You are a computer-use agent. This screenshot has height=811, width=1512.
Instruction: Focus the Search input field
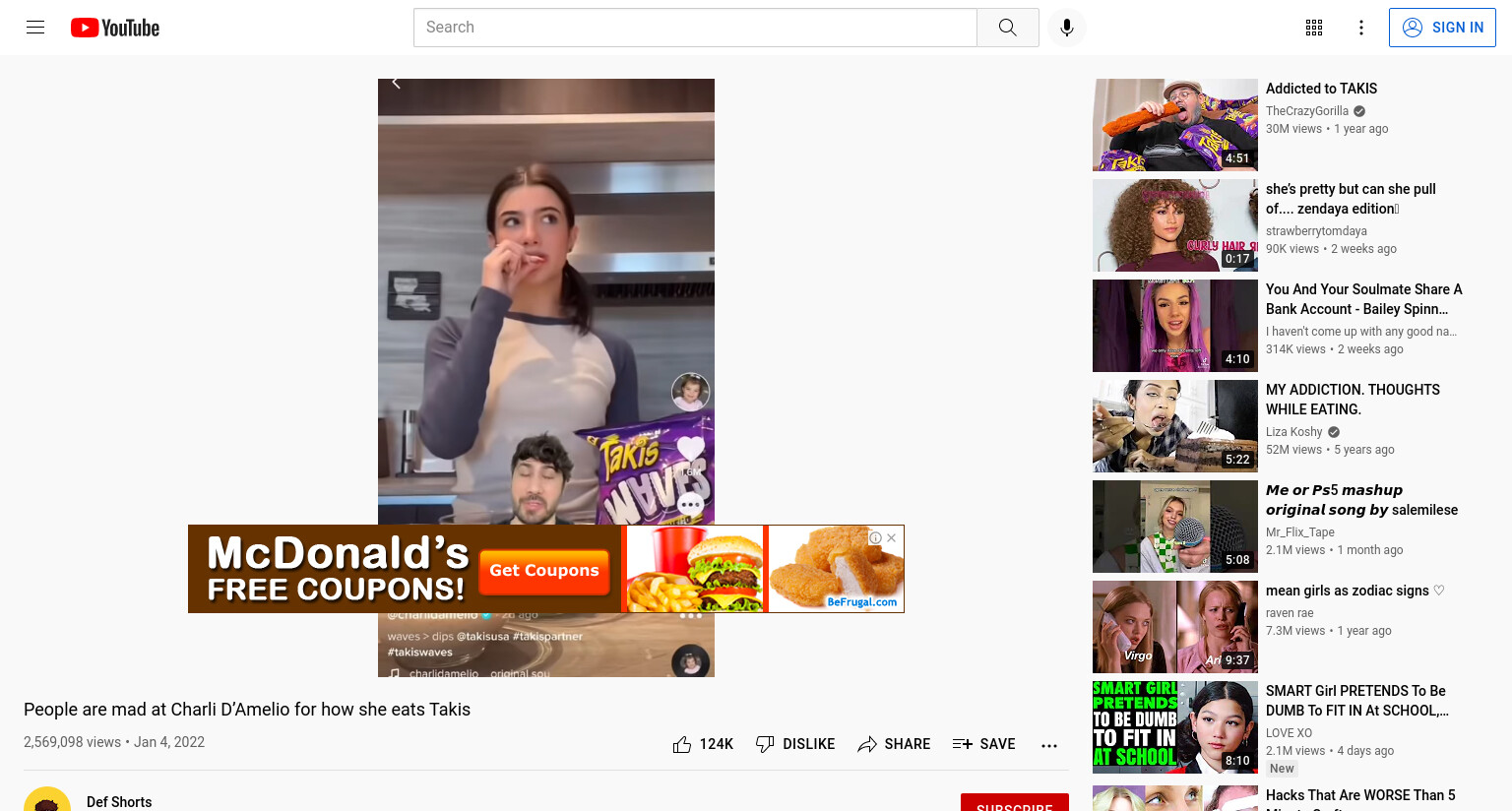pos(695,28)
